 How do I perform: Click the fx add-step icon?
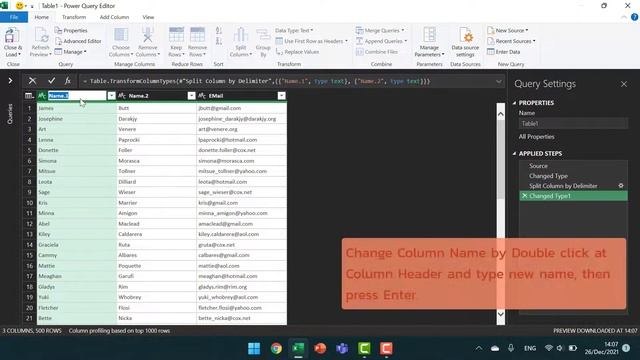pyautogui.click(x=68, y=81)
